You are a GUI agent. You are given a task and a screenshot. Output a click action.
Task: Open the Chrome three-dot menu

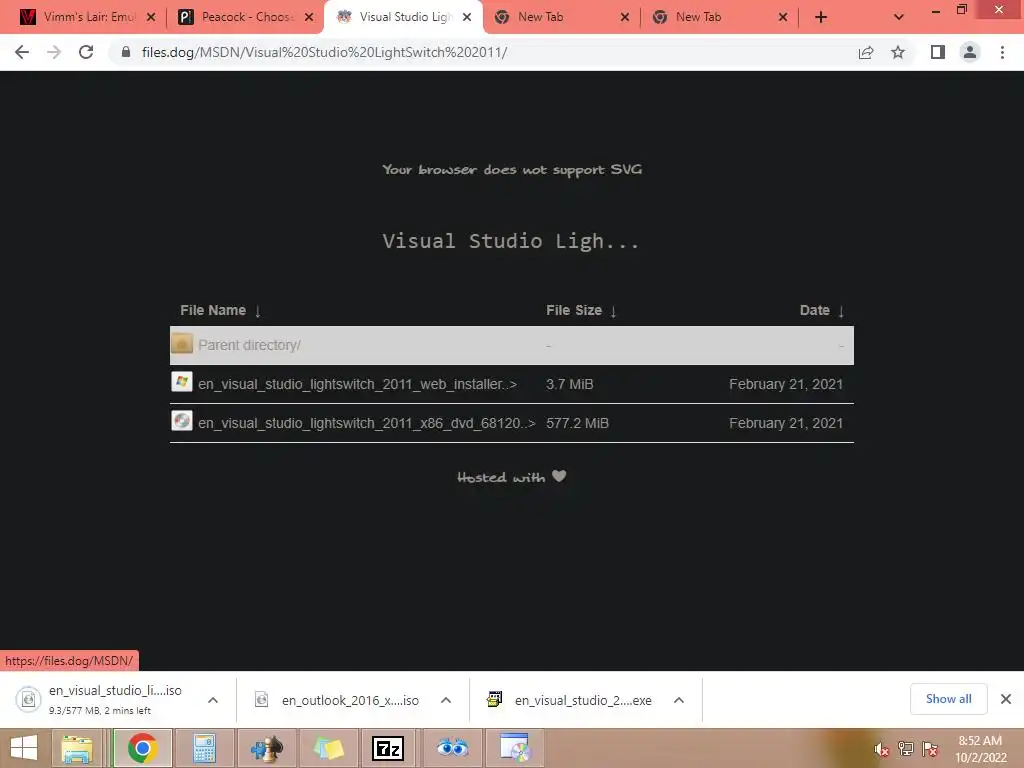1002,52
